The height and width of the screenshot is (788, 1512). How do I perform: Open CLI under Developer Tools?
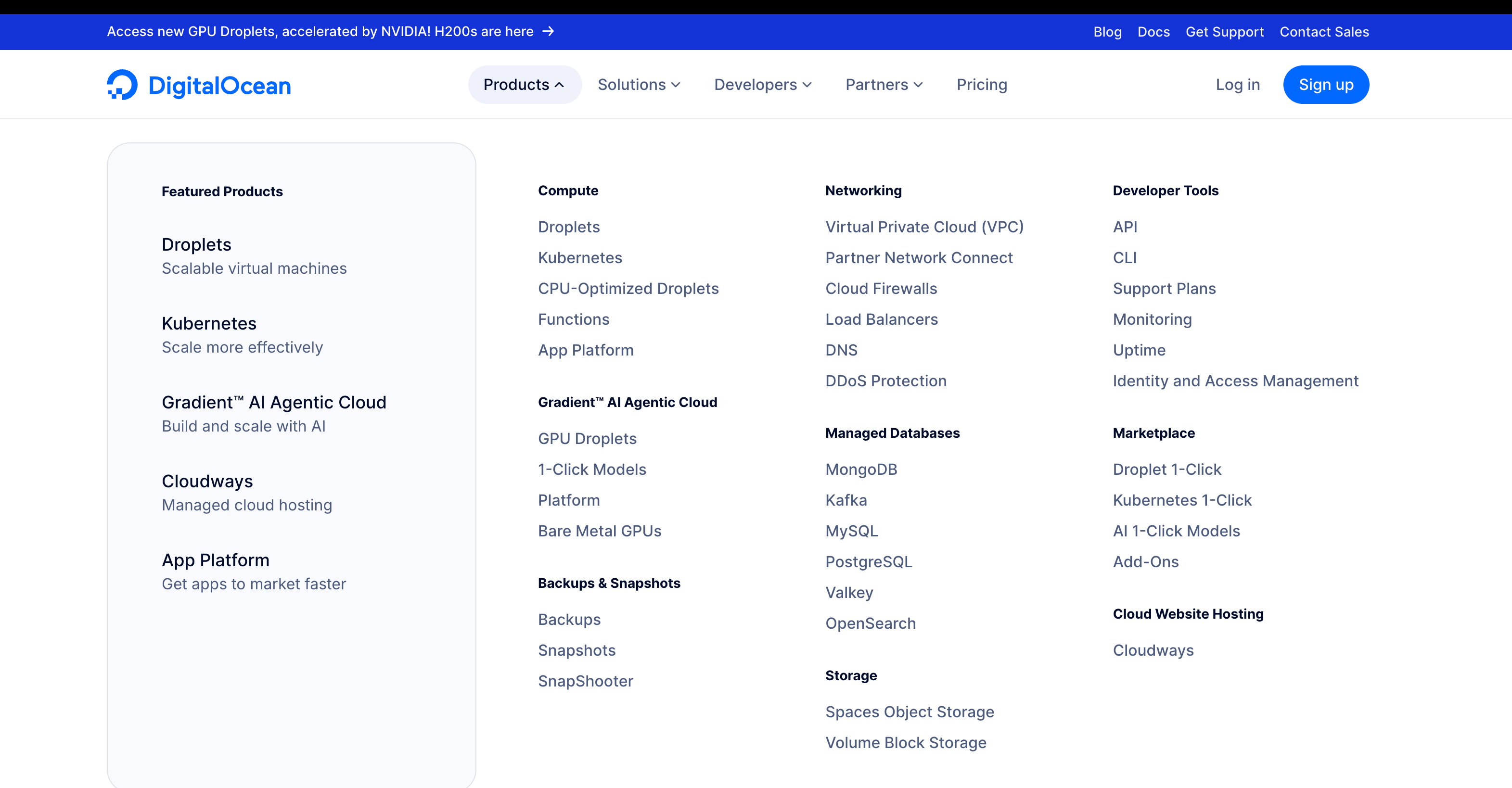point(1125,257)
